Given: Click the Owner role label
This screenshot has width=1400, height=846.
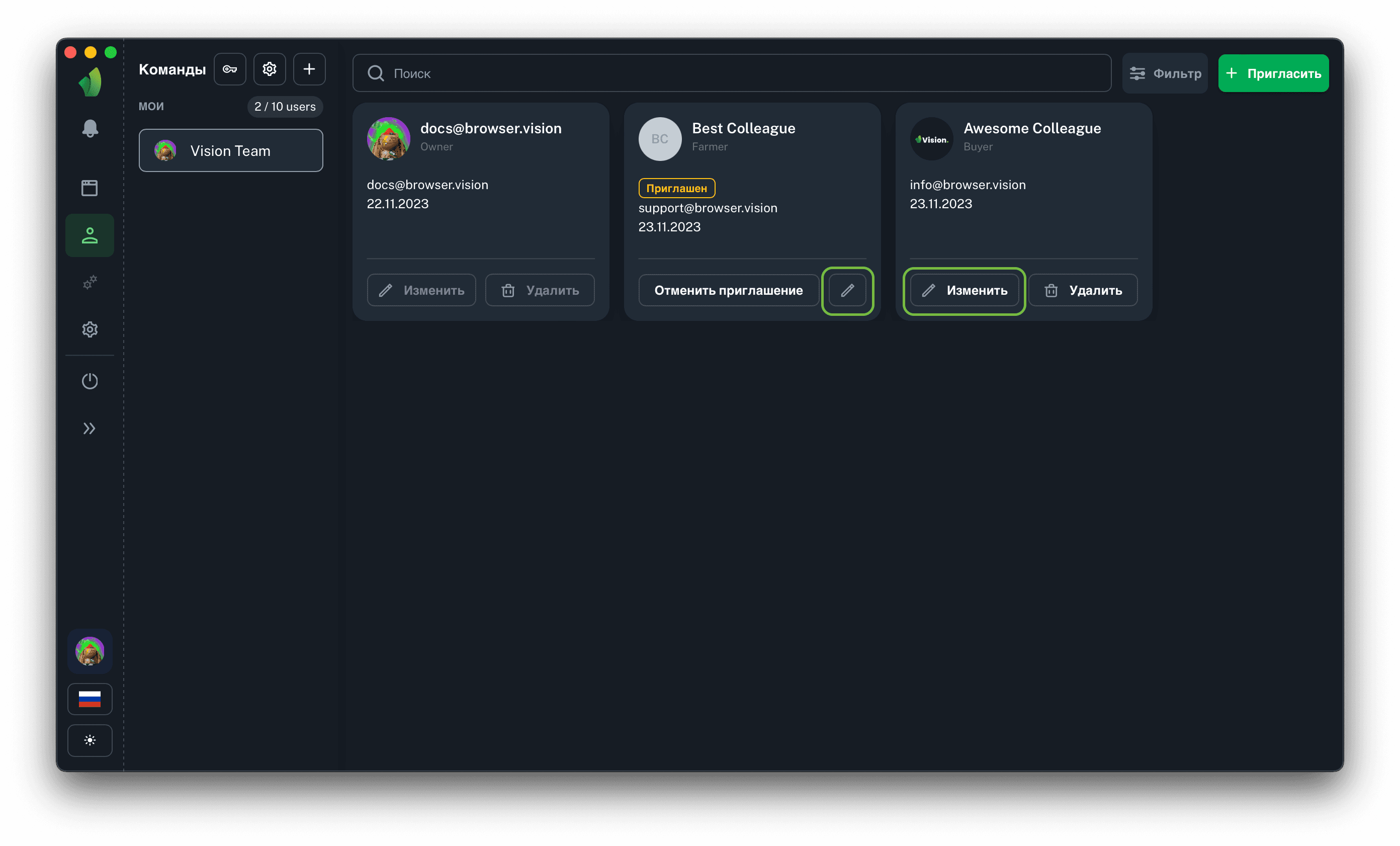Looking at the screenshot, I should (x=436, y=146).
